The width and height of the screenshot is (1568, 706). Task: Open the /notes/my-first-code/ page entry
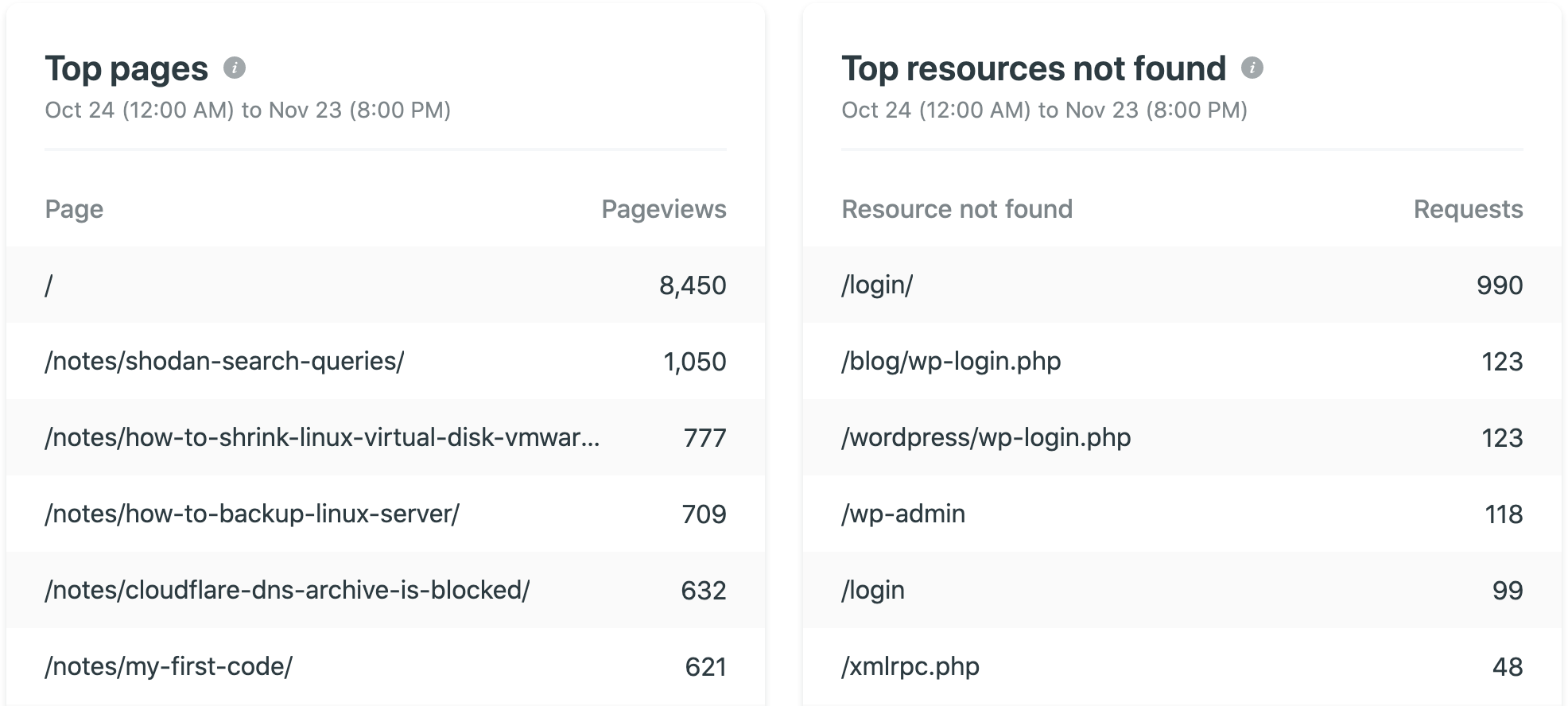(x=169, y=666)
